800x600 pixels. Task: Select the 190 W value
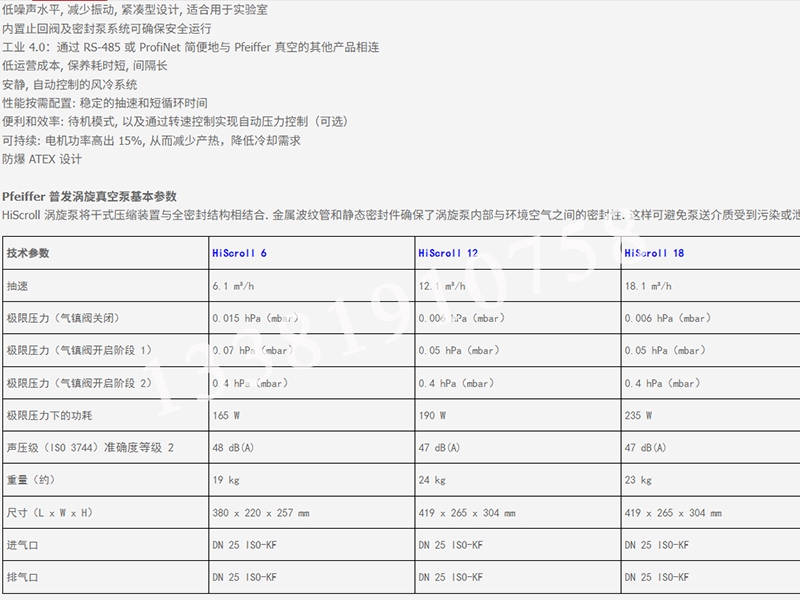pos(432,415)
